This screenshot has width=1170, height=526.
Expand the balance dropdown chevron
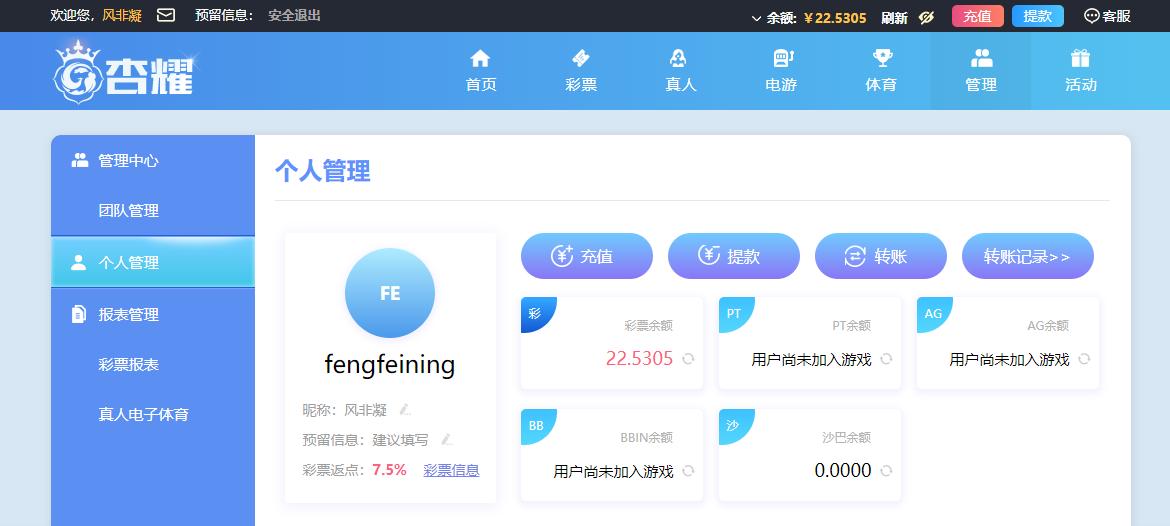pos(756,18)
